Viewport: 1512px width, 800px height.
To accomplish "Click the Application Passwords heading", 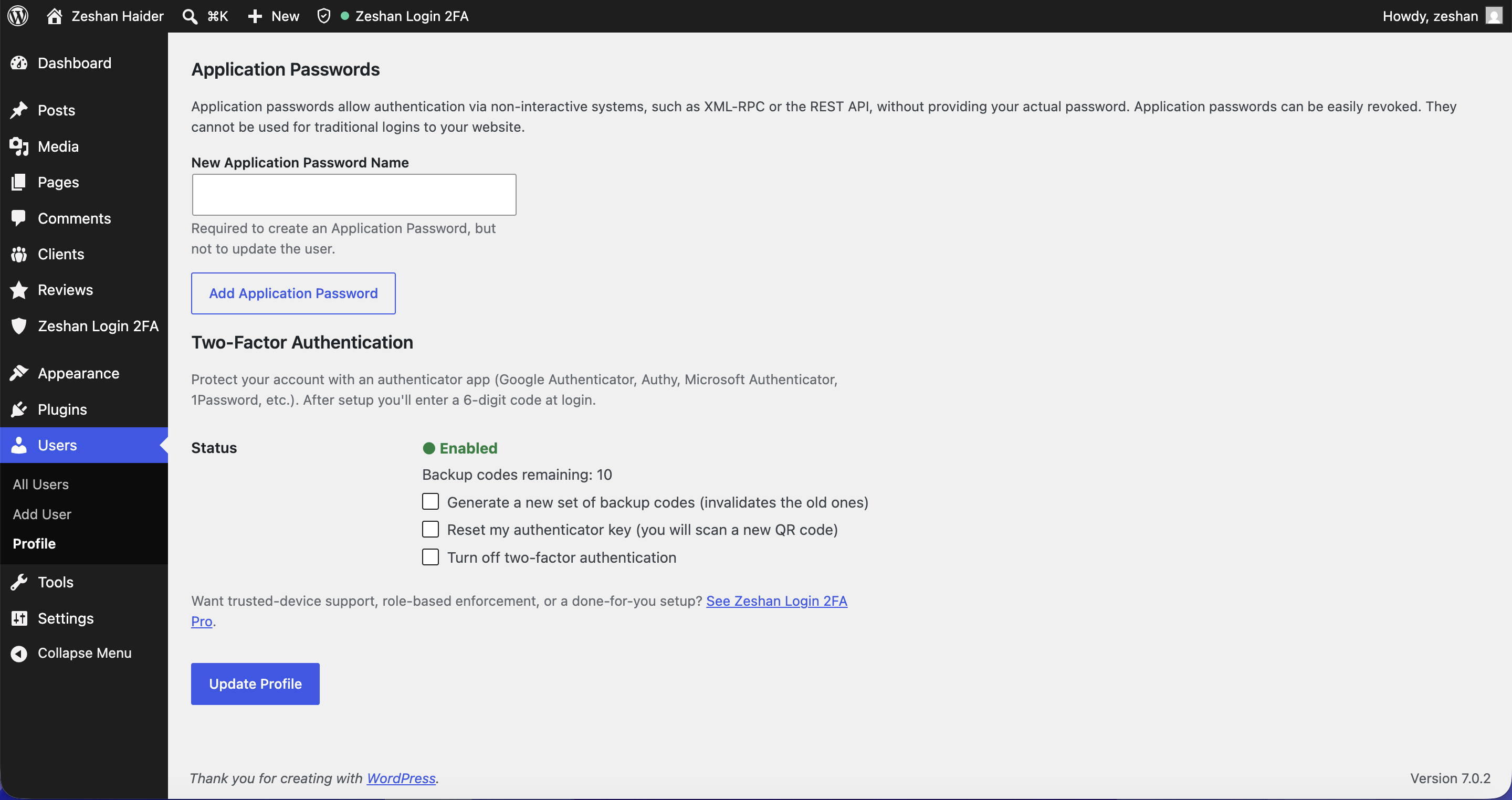I will coord(285,69).
